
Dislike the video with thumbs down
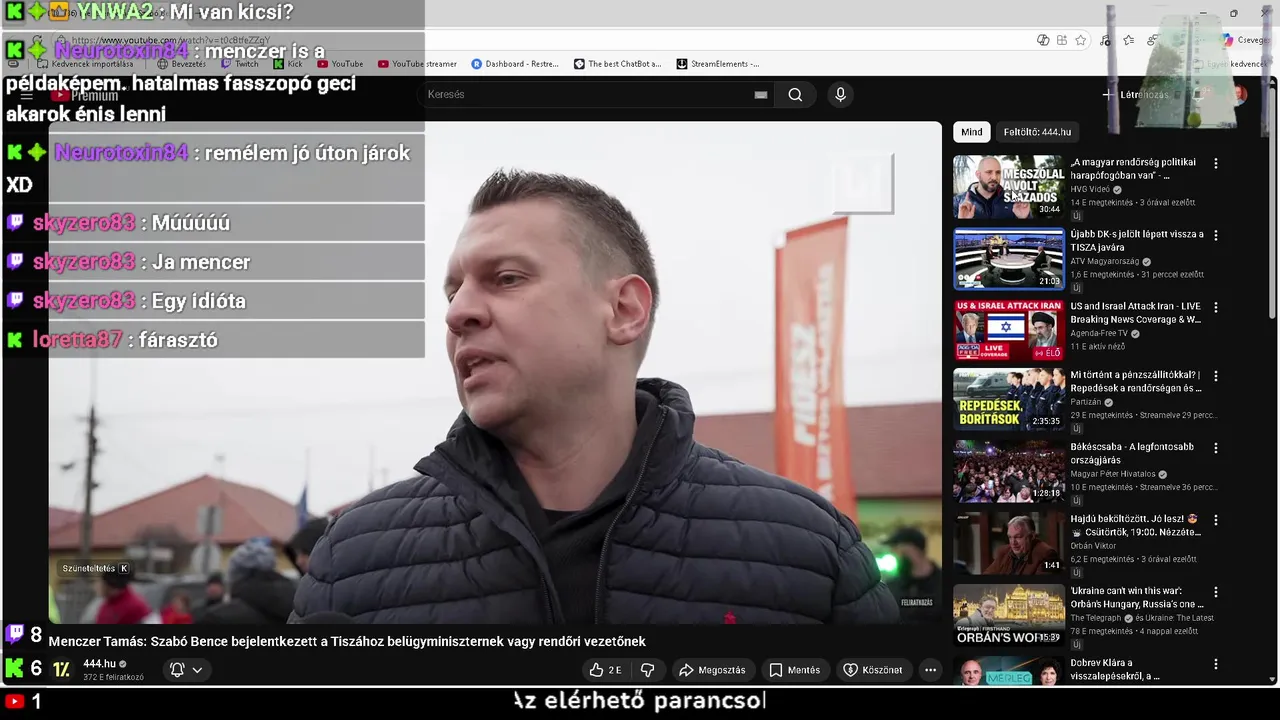[x=648, y=670]
